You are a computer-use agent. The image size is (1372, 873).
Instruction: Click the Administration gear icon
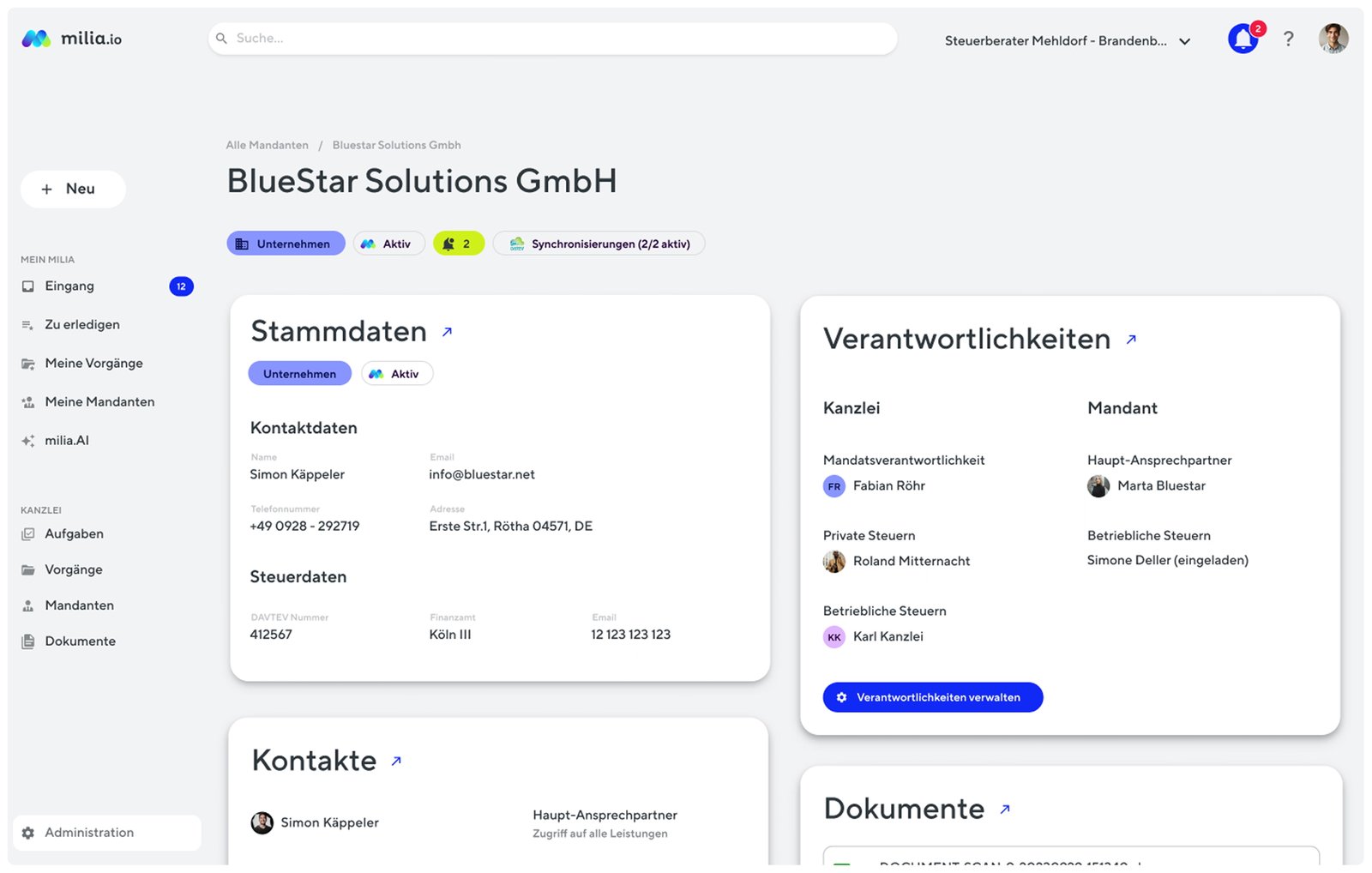(28, 833)
